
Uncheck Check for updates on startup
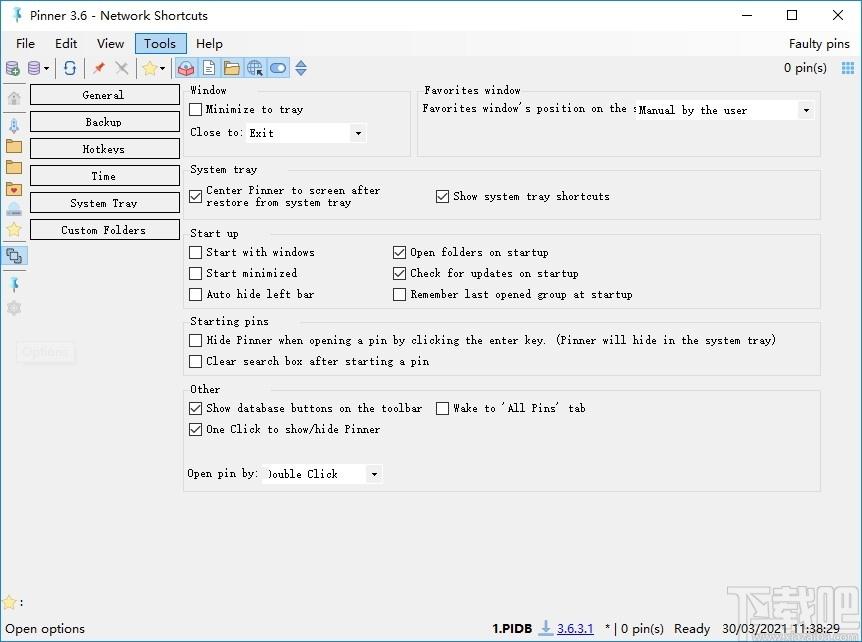click(400, 274)
